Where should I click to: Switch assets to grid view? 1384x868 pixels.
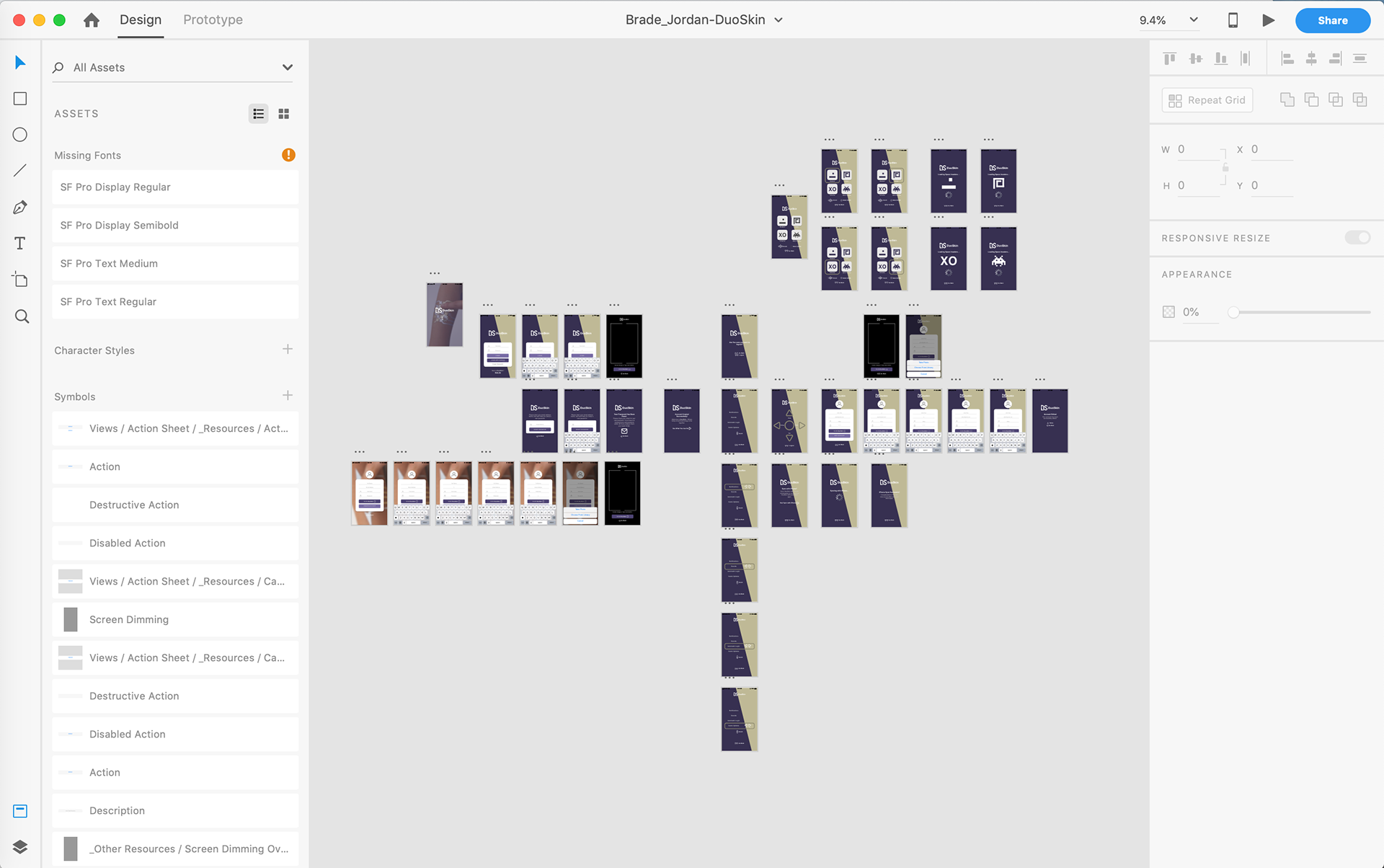(x=284, y=114)
